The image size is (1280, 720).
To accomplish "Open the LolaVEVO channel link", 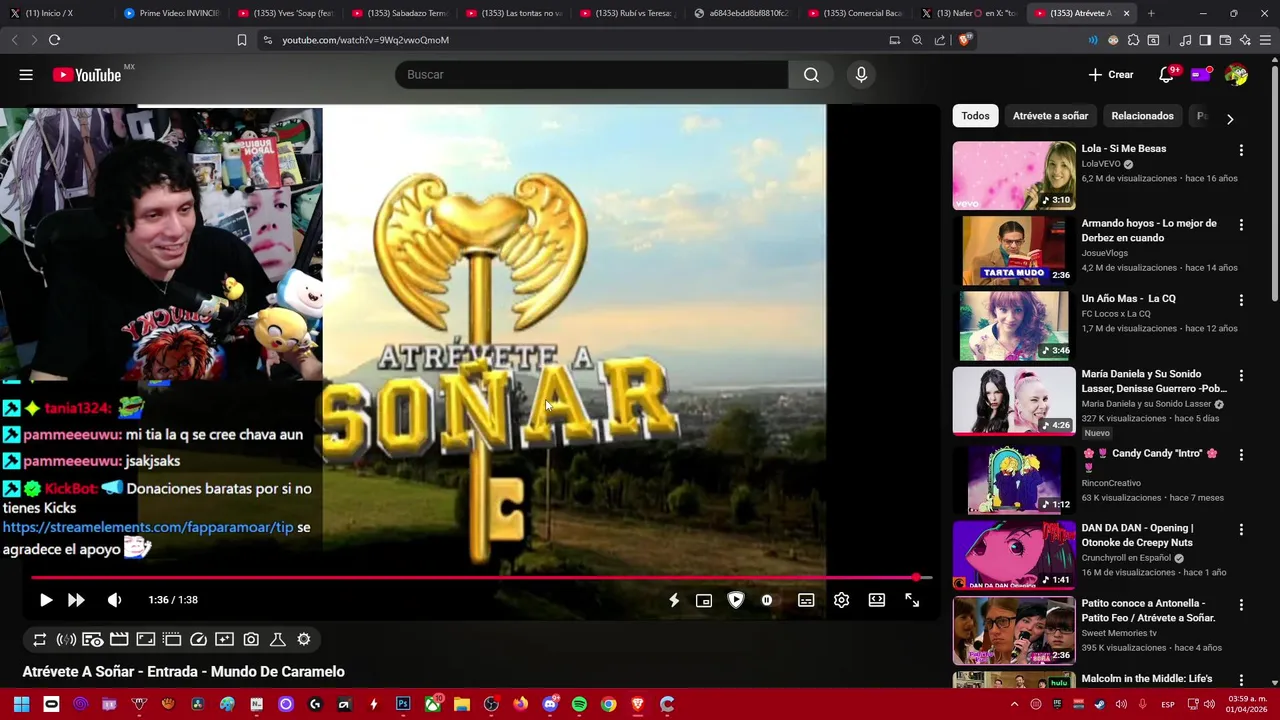I will [x=1101, y=164].
